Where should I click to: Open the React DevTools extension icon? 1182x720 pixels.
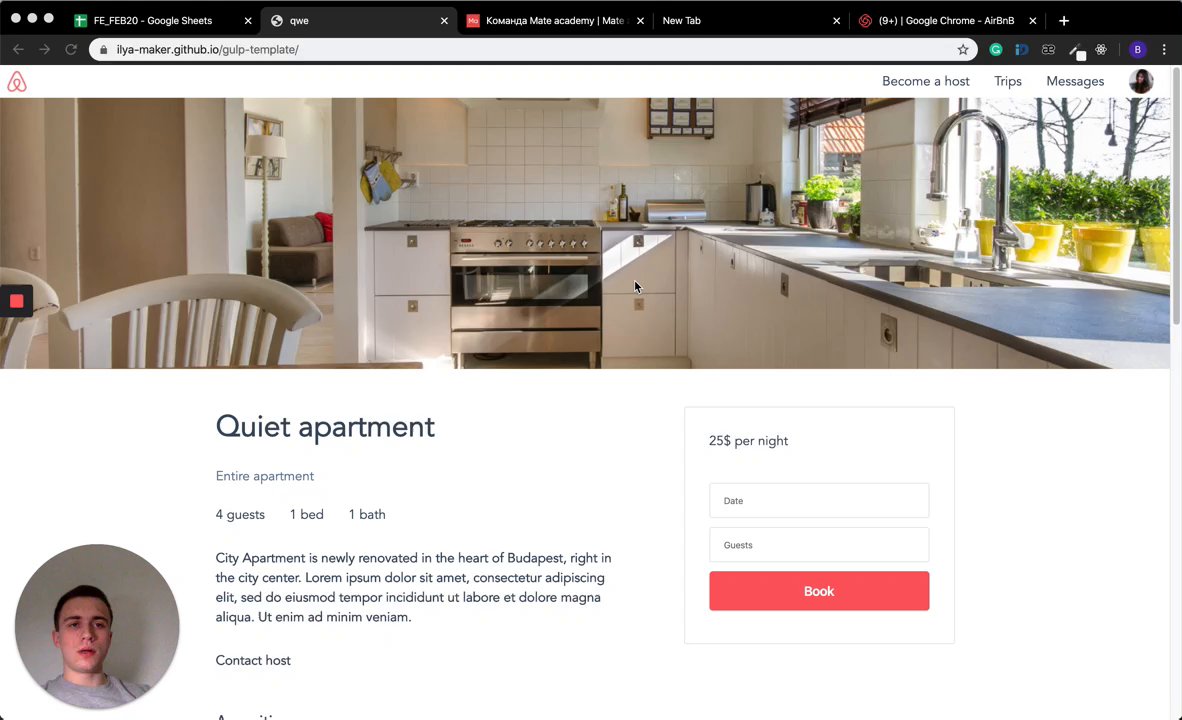point(1101,50)
